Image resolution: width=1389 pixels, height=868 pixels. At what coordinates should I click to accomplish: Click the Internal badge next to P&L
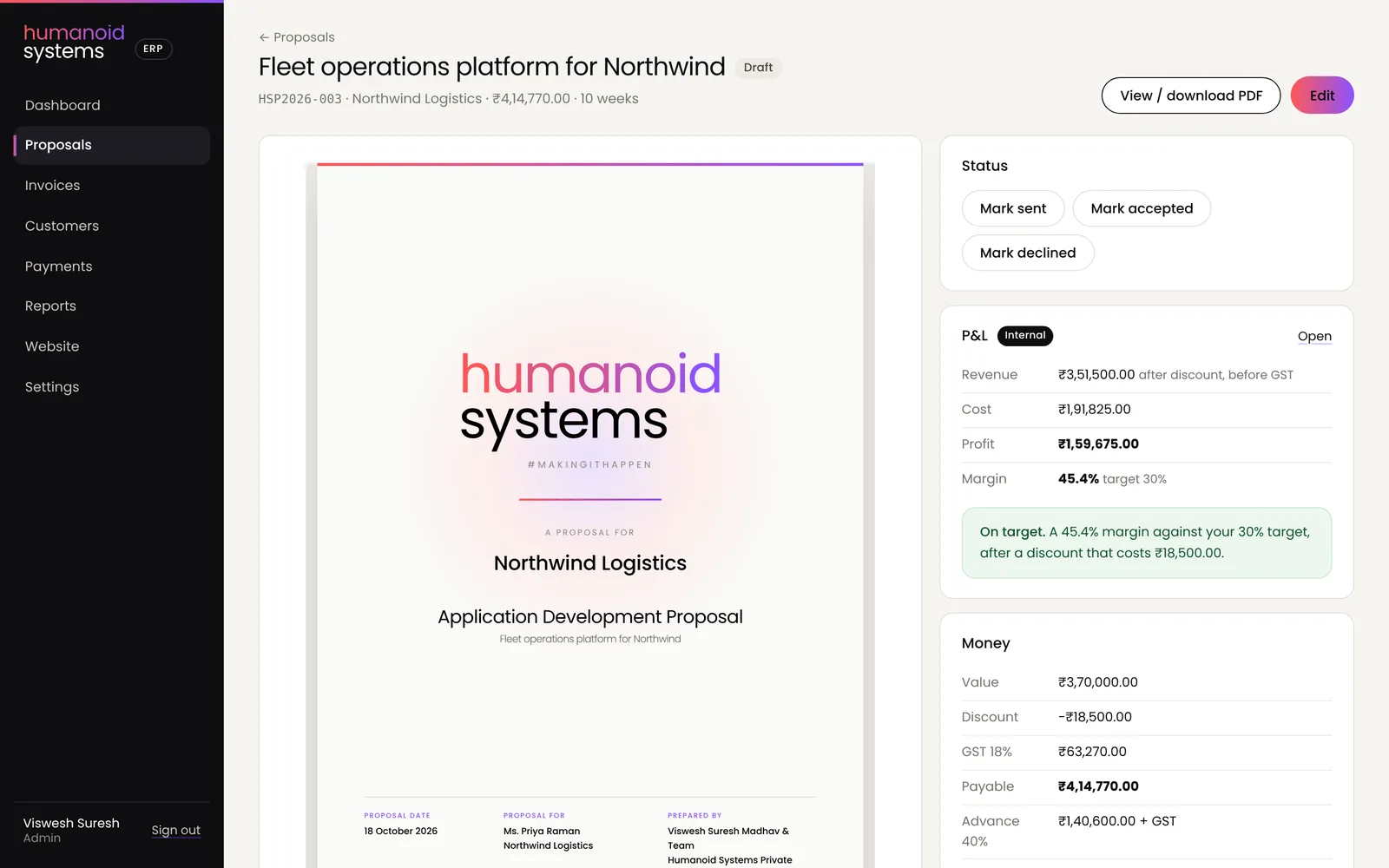click(x=1025, y=336)
